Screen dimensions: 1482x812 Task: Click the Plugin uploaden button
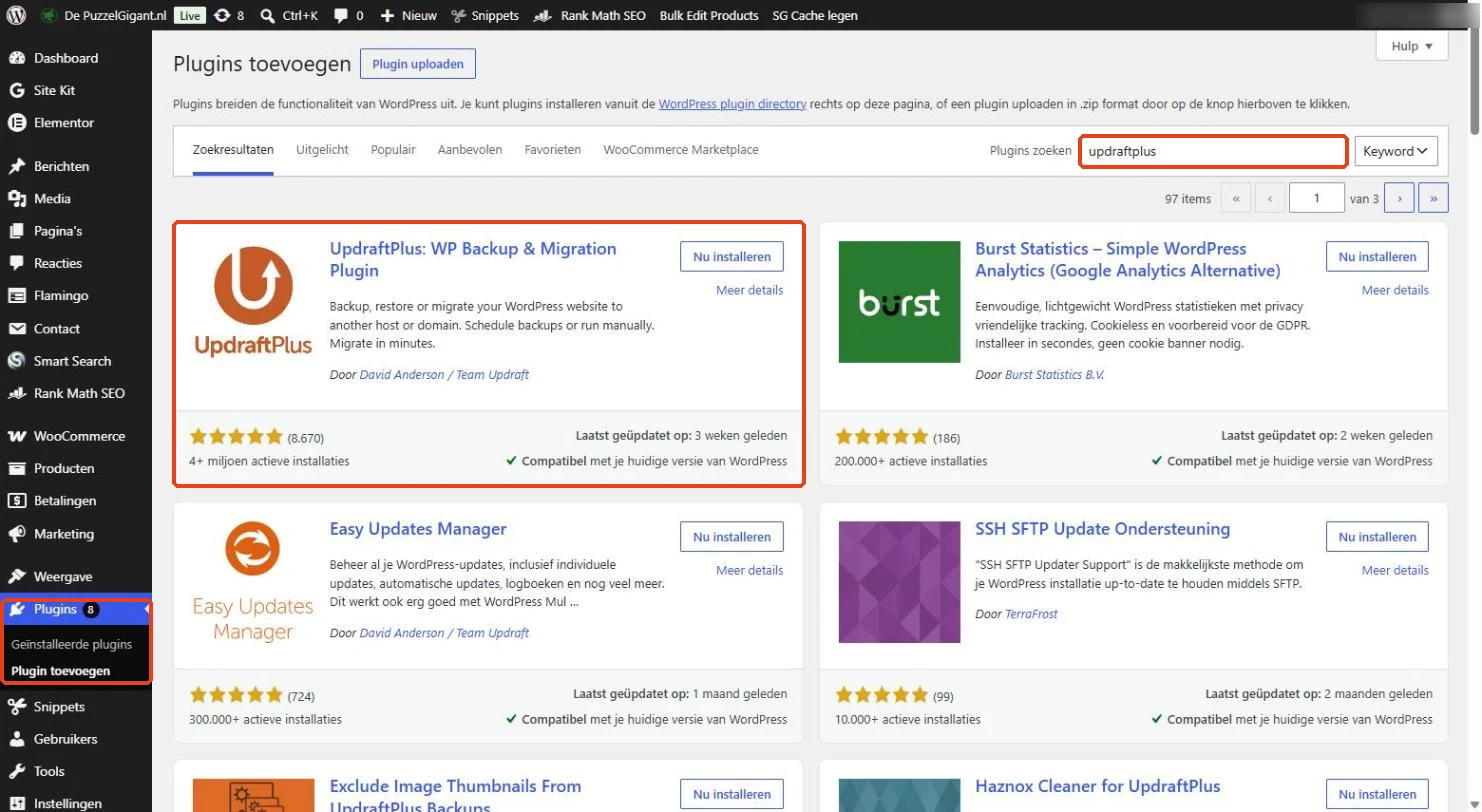tap(418, 64)
